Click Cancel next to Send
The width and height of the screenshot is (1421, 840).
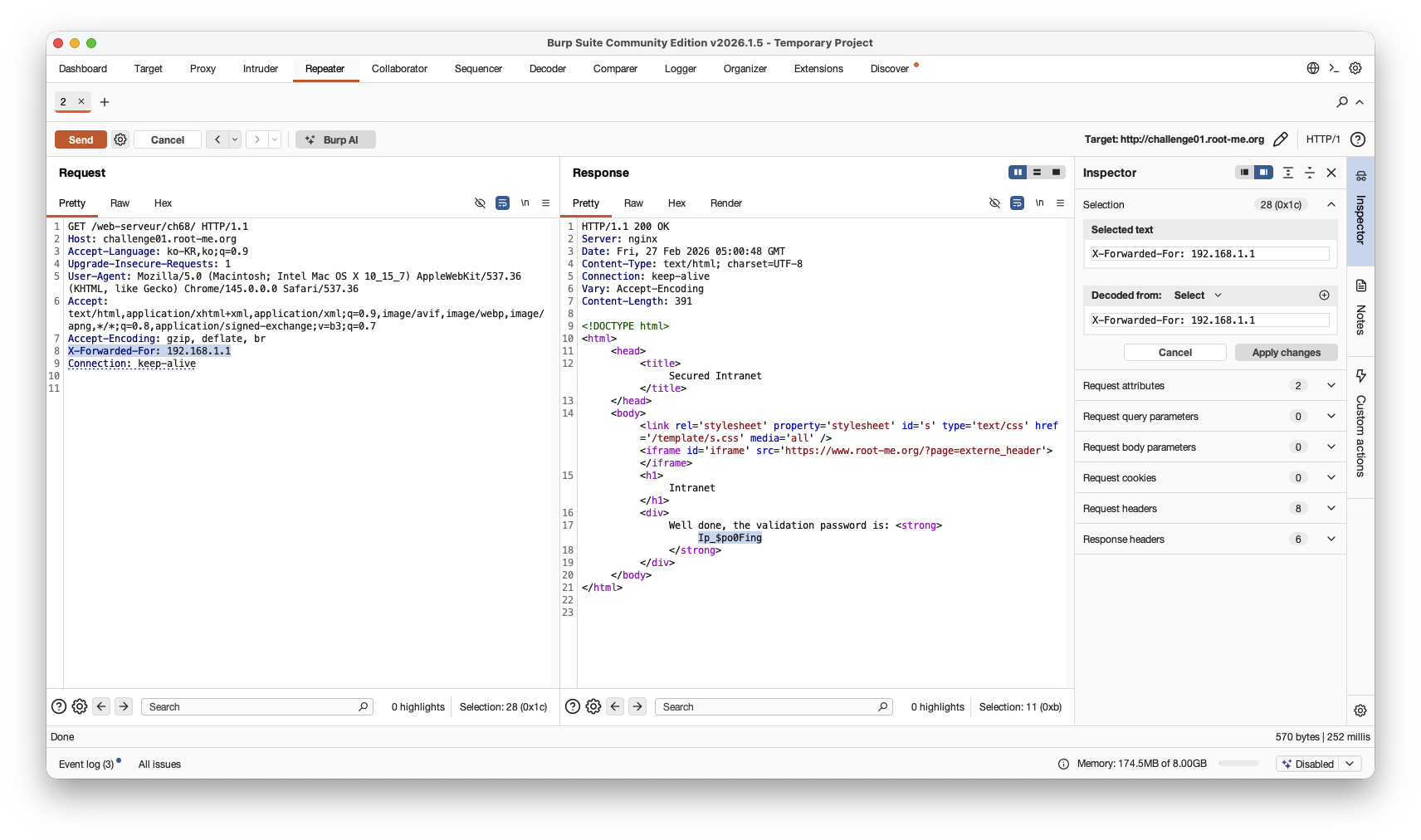point(168,139)
